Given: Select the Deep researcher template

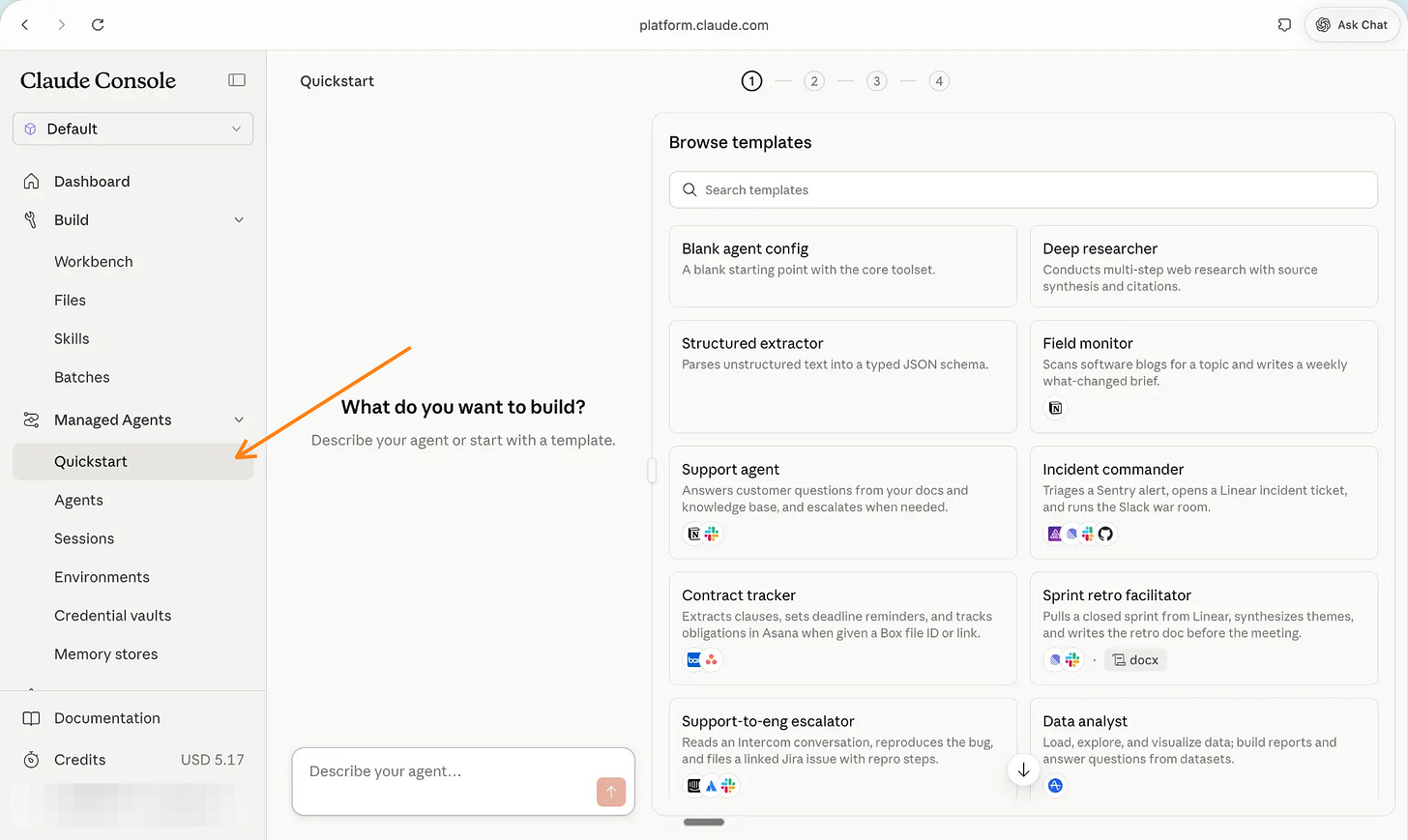Looking at the screenshot, I should pos(1203,266).
